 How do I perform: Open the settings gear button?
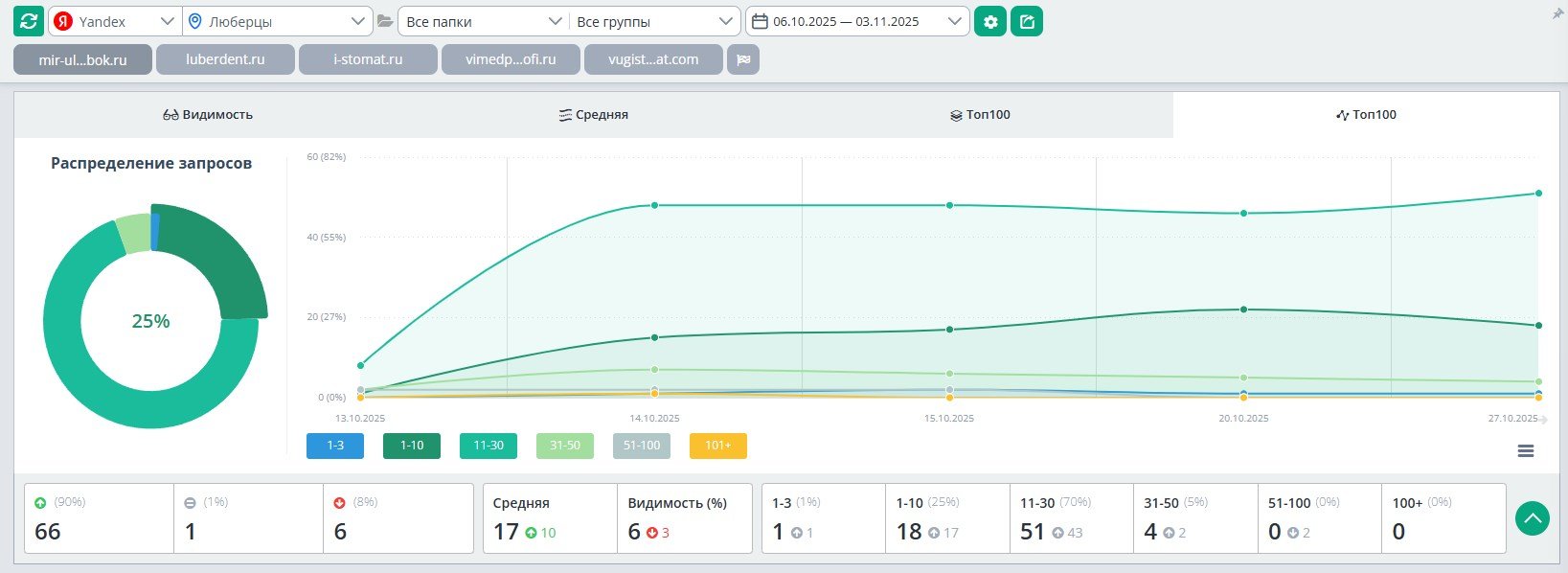pos(990,21)
